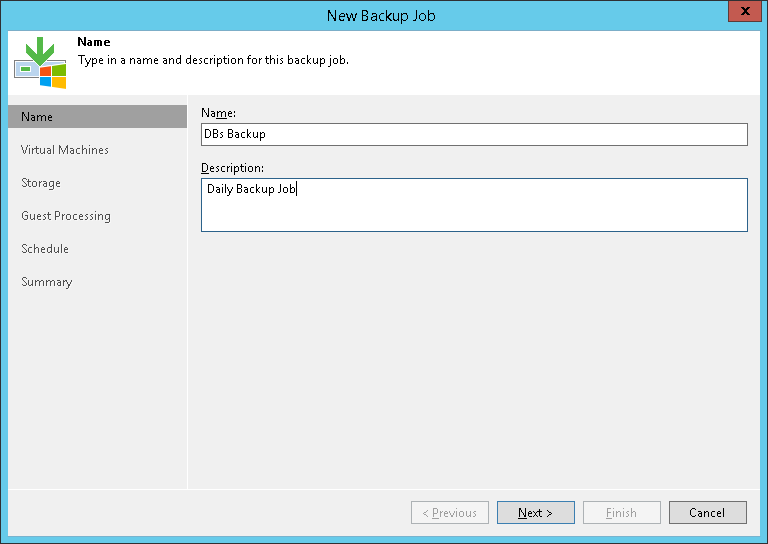This screenshot has height=544, width=768.
Task: Open the Summary step
Action: click(47, 282)
